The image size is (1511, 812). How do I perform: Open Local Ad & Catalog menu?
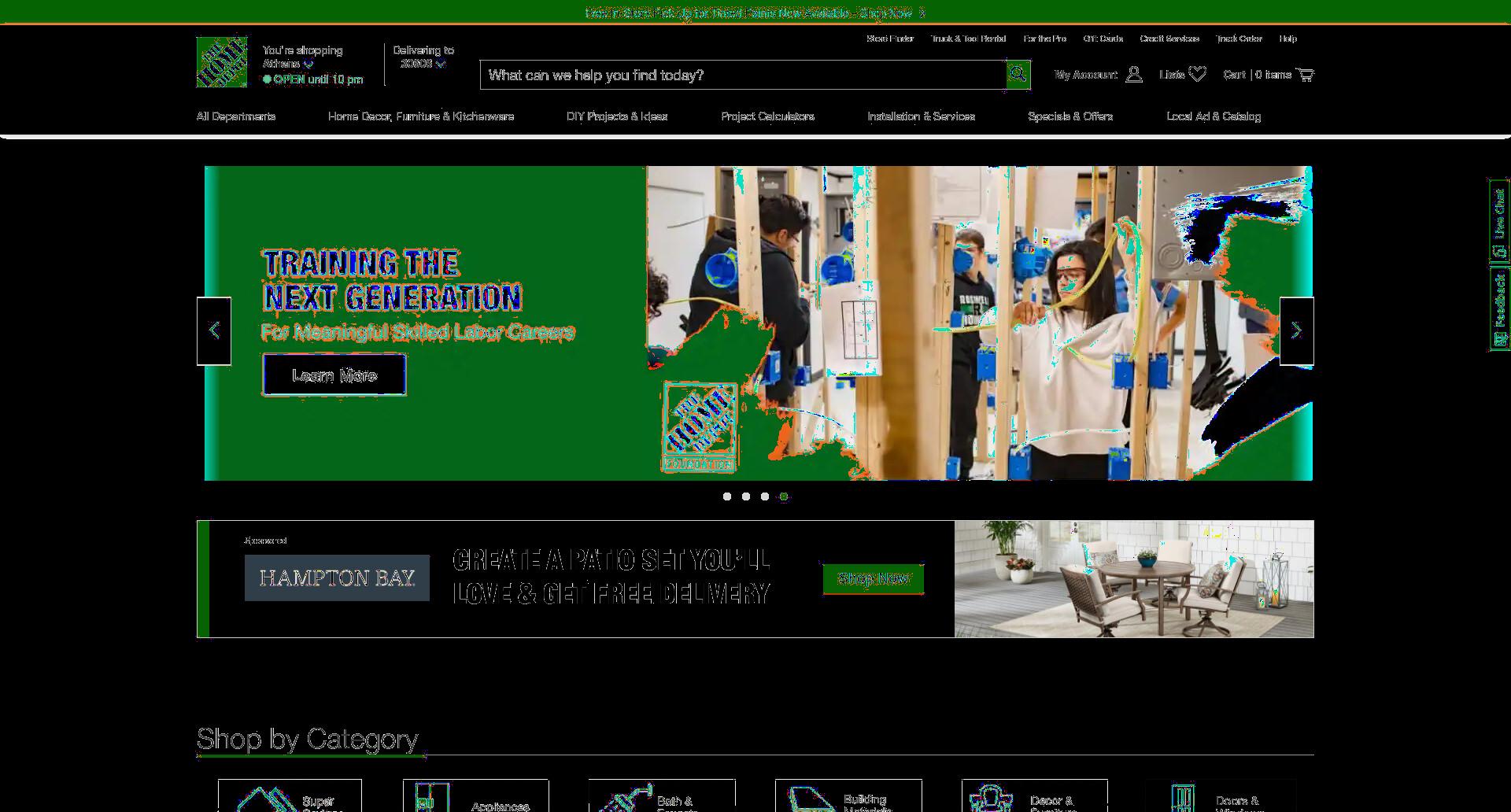(1214, 116)
